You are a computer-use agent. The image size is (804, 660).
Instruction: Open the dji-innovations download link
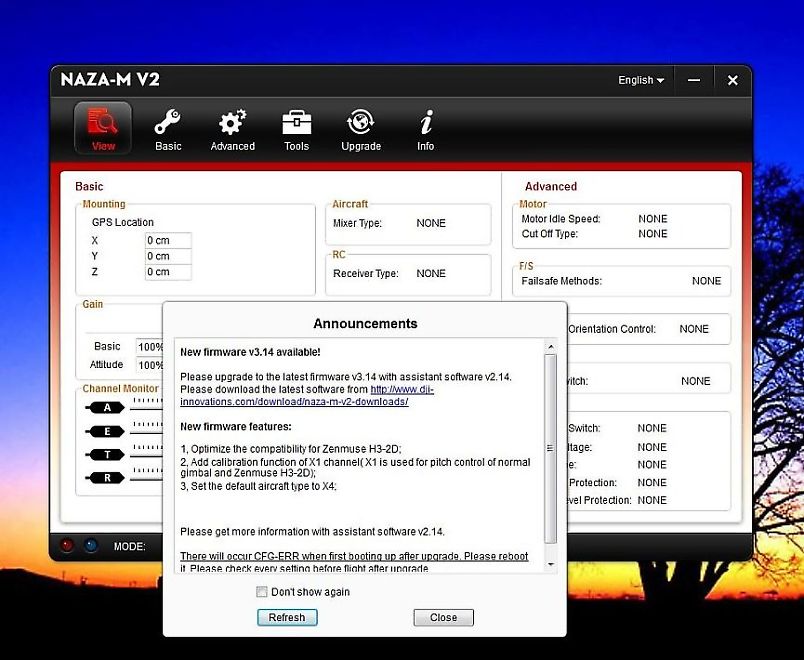pyautogui.click(x=307, y=395)
